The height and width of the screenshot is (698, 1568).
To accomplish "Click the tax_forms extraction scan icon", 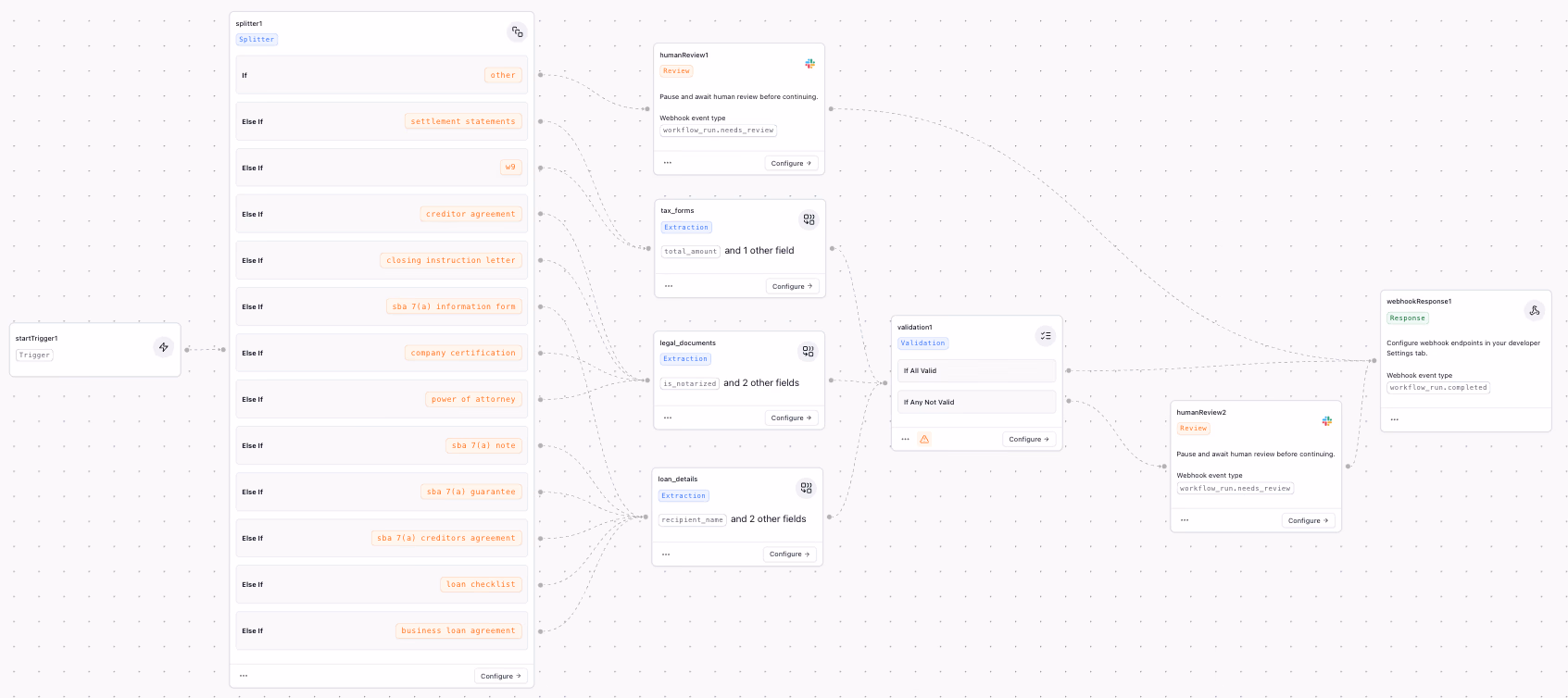I will pyautogui.click(x=809, y=219).
